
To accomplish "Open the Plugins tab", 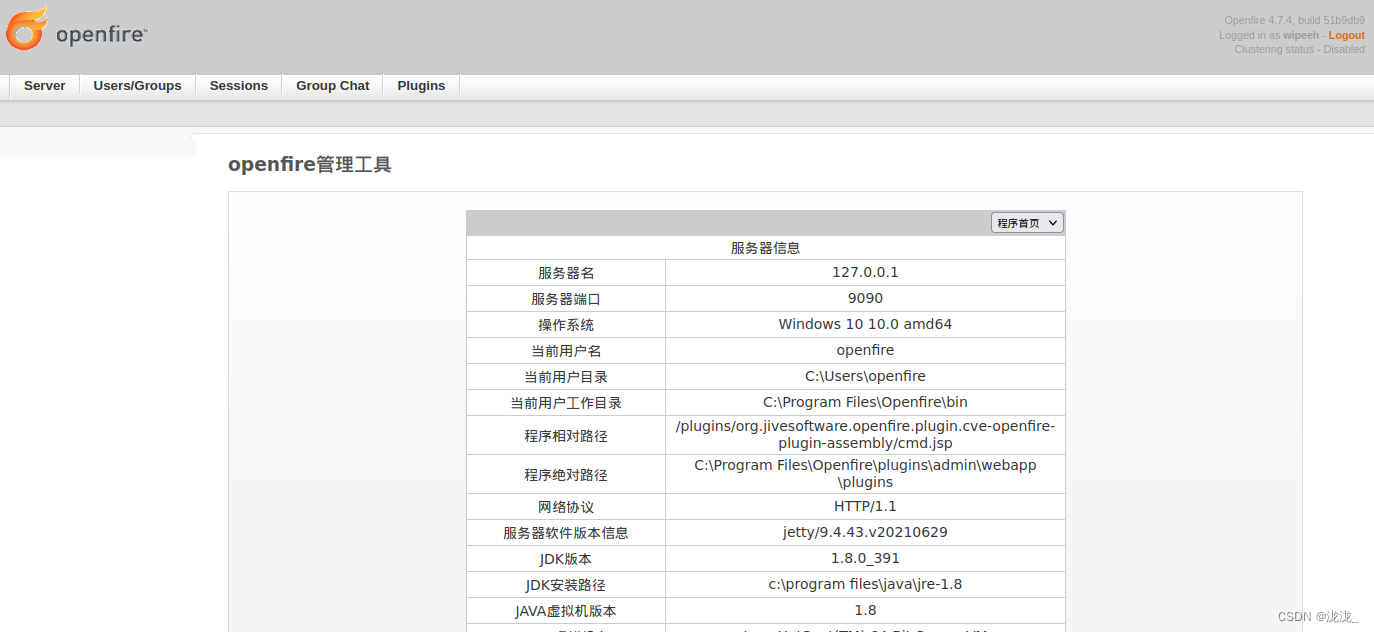I will pos(421,86).
